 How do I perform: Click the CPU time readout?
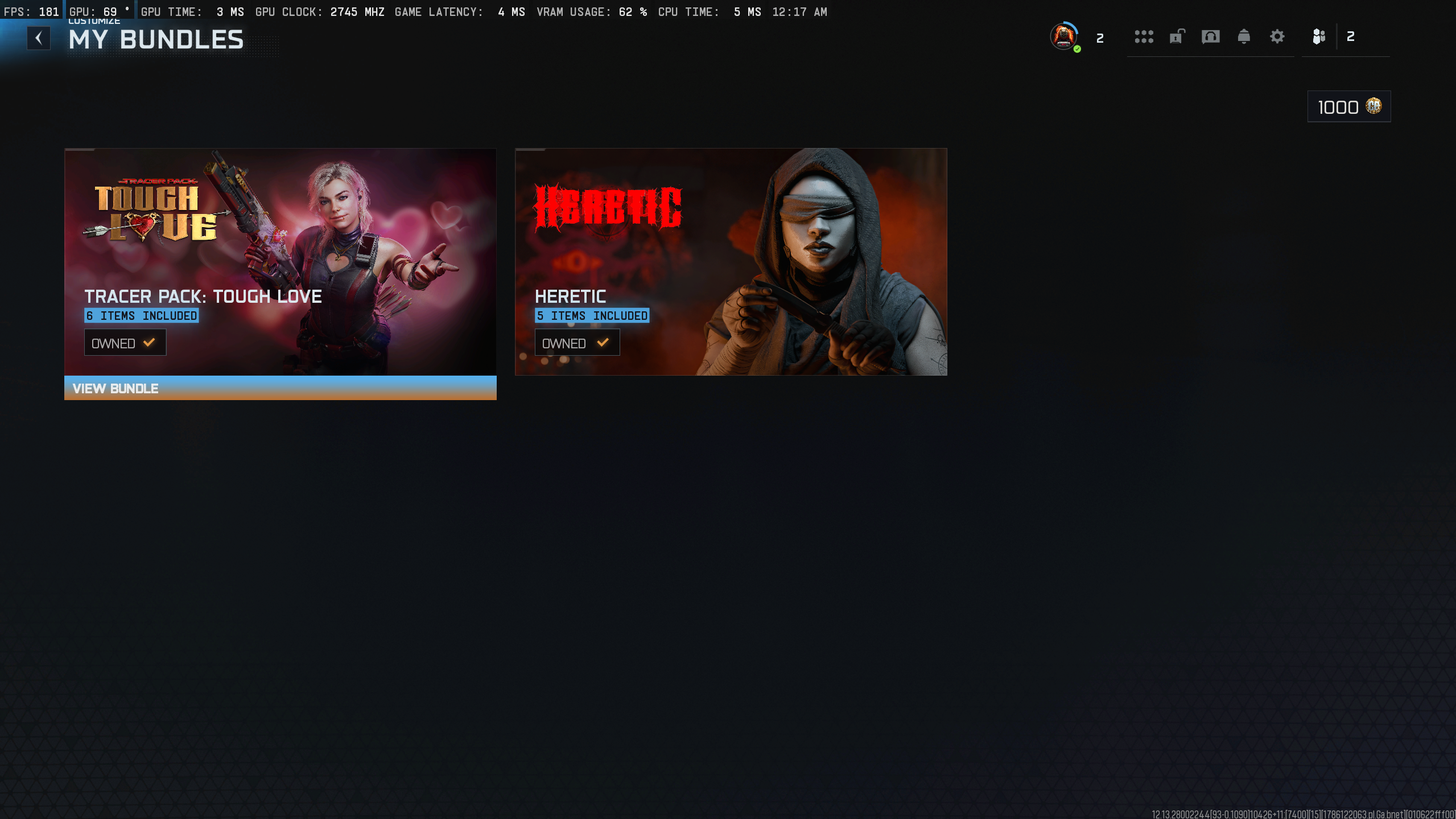[x=710, y=12]
